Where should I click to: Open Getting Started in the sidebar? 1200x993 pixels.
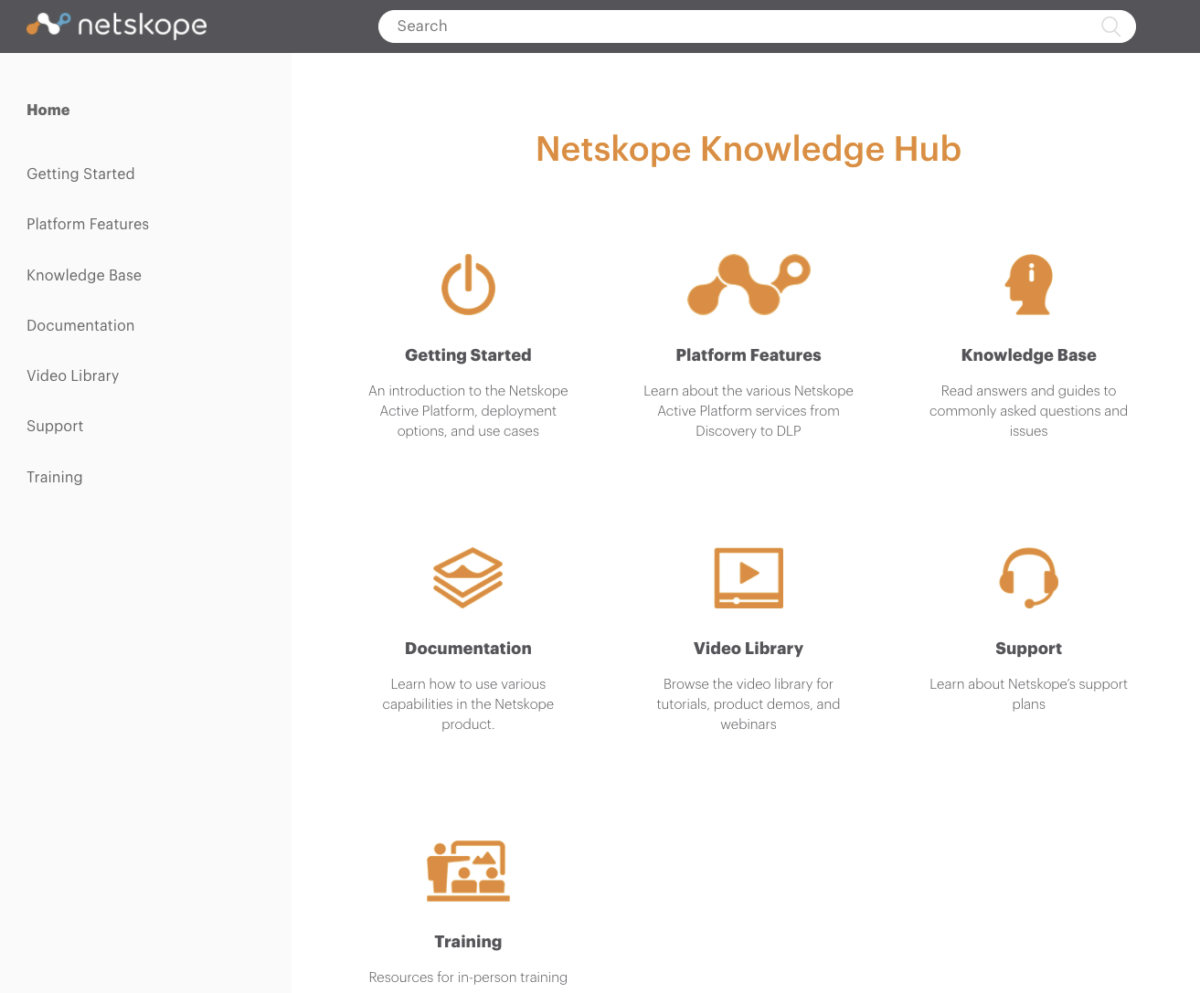pos(80,174)
